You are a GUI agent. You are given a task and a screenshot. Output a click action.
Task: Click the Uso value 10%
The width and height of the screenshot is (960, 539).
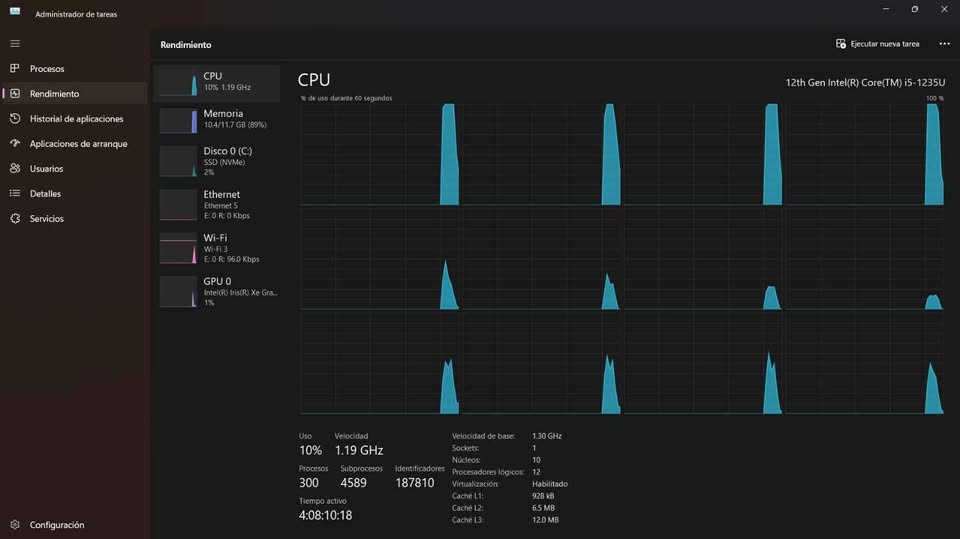click(310, 450)
